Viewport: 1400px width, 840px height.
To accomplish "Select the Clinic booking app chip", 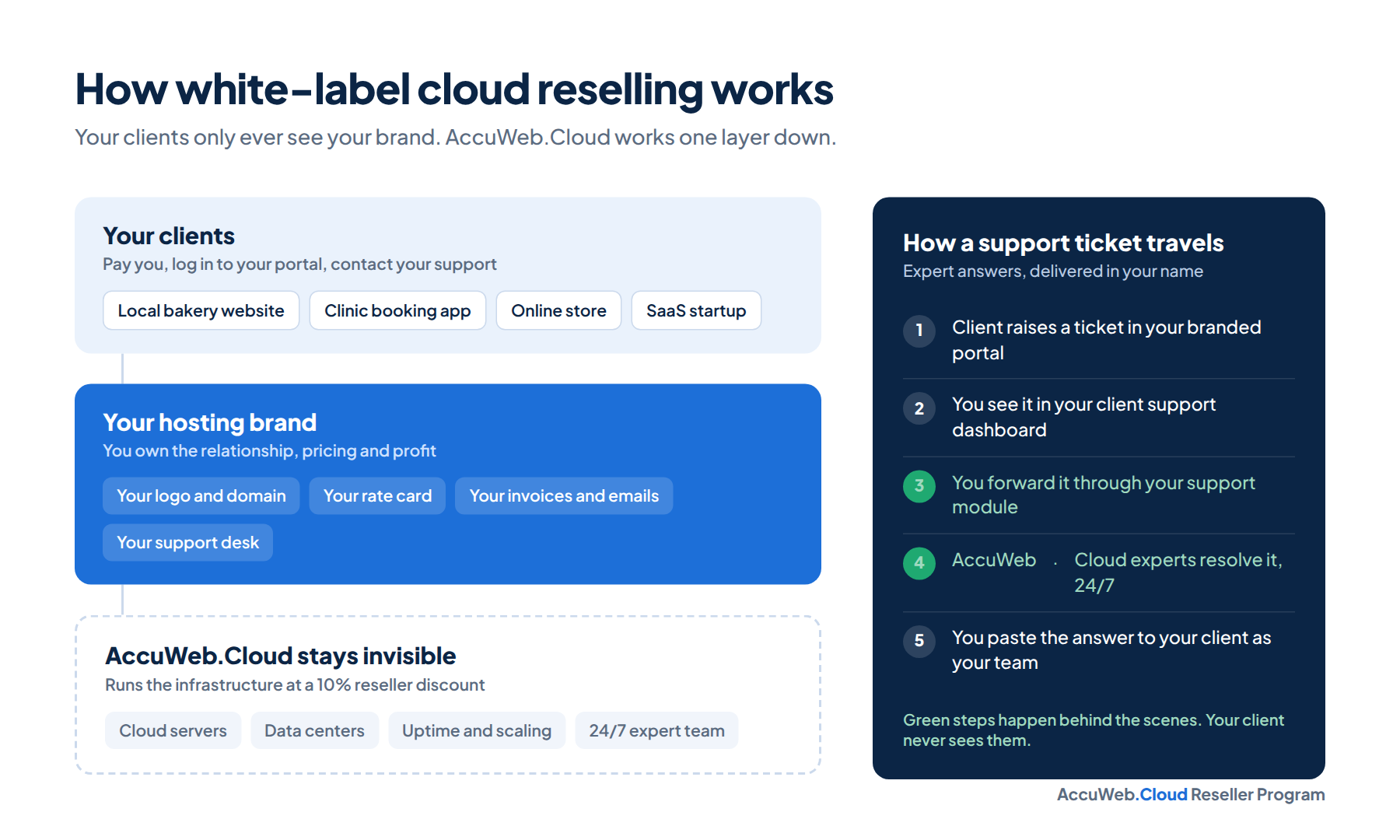I will pos(397,310).
